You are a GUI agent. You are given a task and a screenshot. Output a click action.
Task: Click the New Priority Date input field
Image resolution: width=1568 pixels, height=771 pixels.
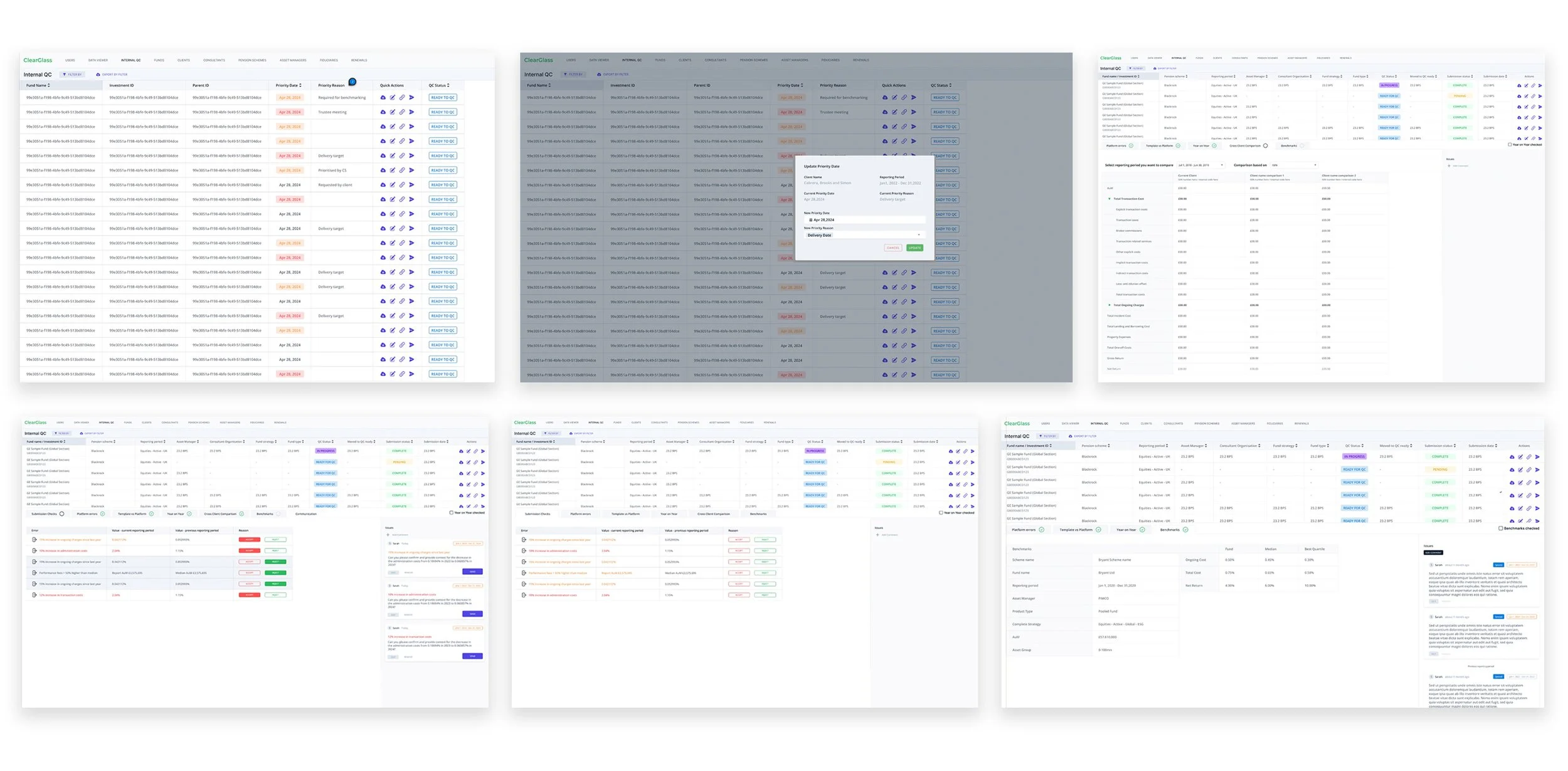(x=864, y=220)
